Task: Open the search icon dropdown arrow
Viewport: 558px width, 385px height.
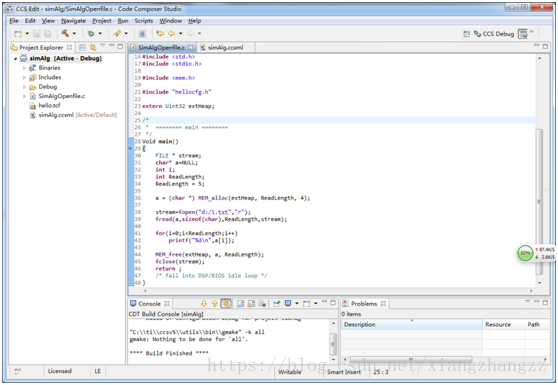Action: click(x=126, y=33)
